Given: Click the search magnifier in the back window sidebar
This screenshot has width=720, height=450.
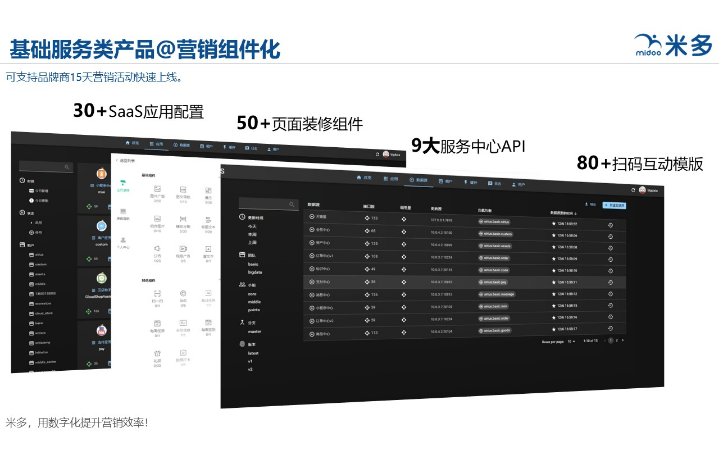Looking at the screenshot, I should [x=67, y=167].
